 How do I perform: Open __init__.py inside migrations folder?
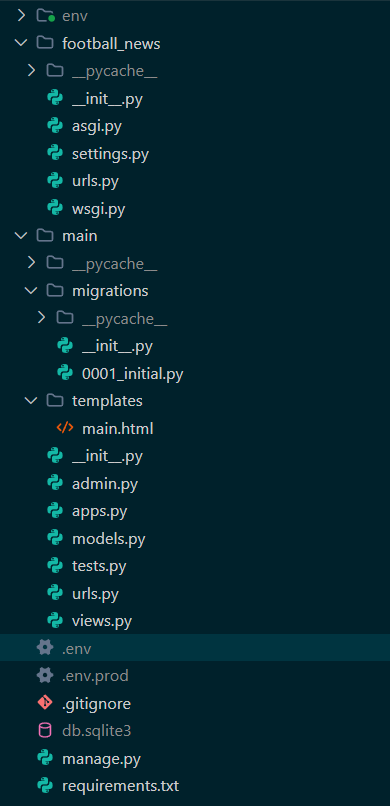click(x=117, y=346)
